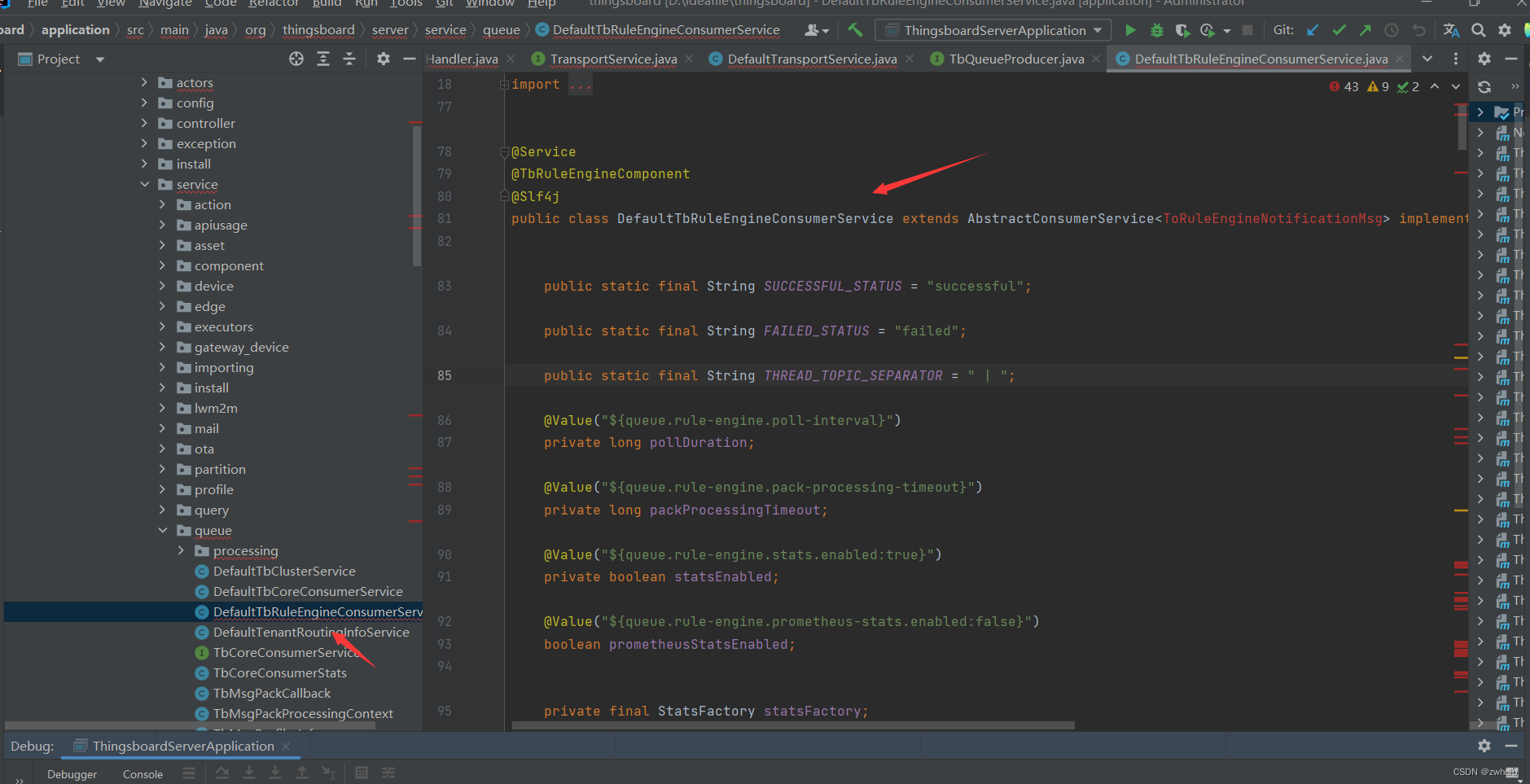Unfold the collapsed import block
The width and height of the screenshot is (1530, 784).
[x=504, y=85]
